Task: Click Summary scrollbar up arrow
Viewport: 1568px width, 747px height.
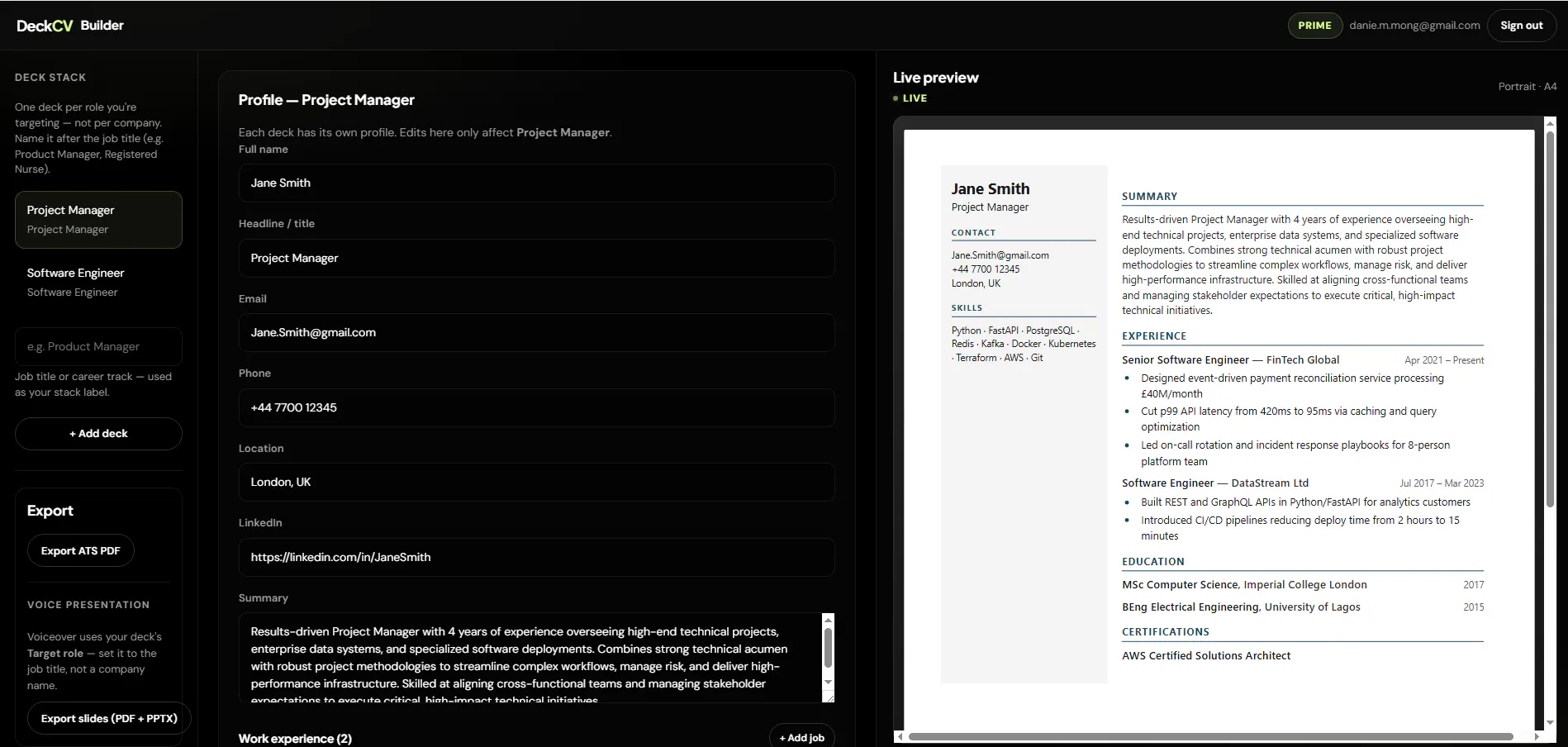Action: point(828,620)
